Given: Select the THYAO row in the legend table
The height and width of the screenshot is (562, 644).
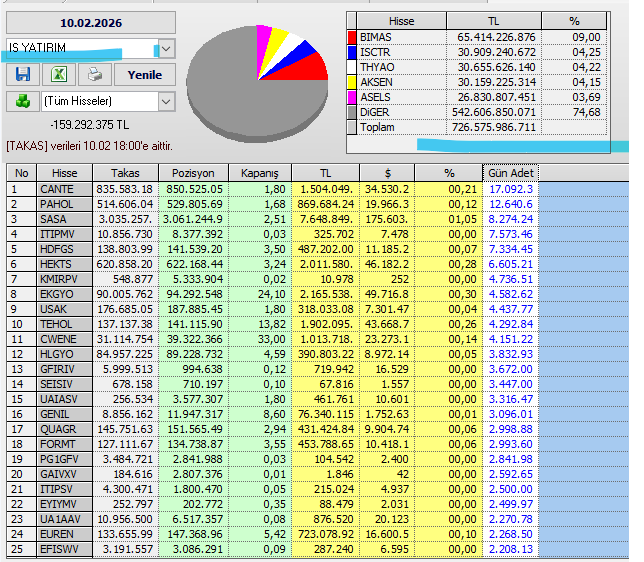Looking at the screenshot, I should tap(477, 67).
